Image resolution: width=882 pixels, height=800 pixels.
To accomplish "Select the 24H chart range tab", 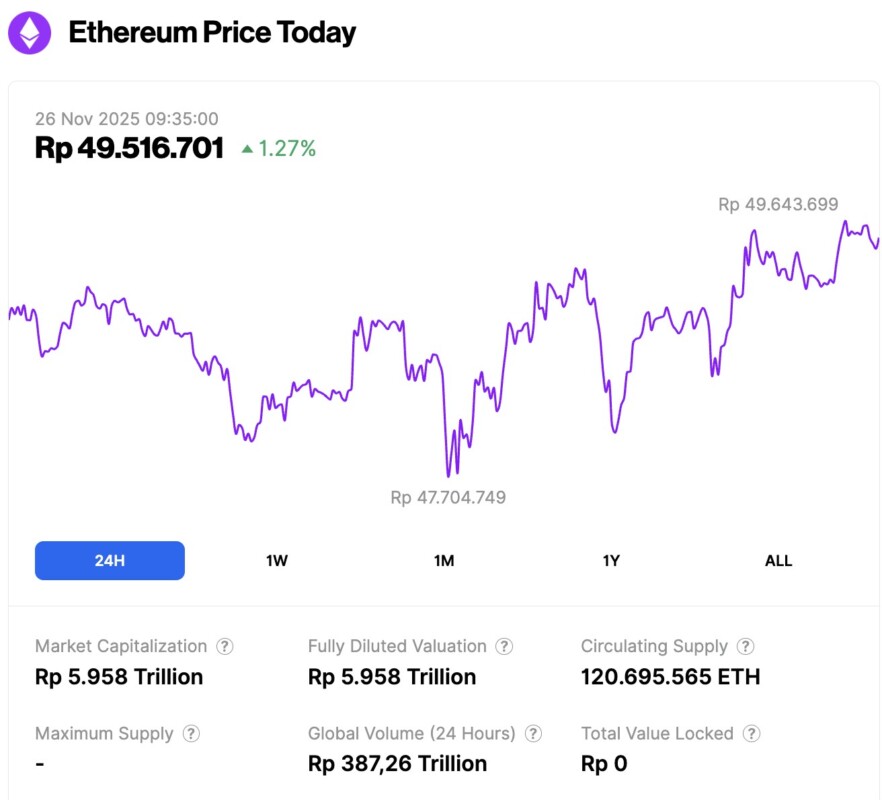I will click(x=110, y=561).
